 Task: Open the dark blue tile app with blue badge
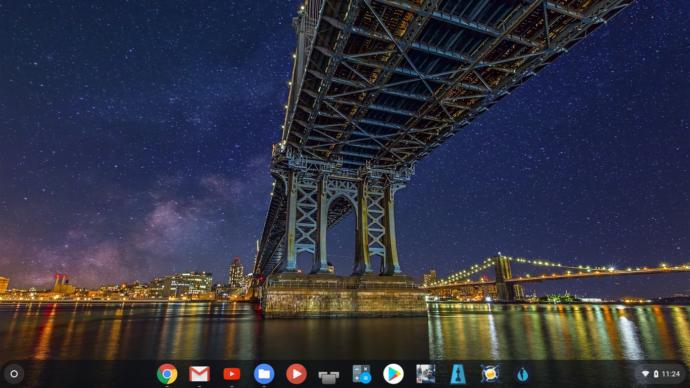coord(361,374)
